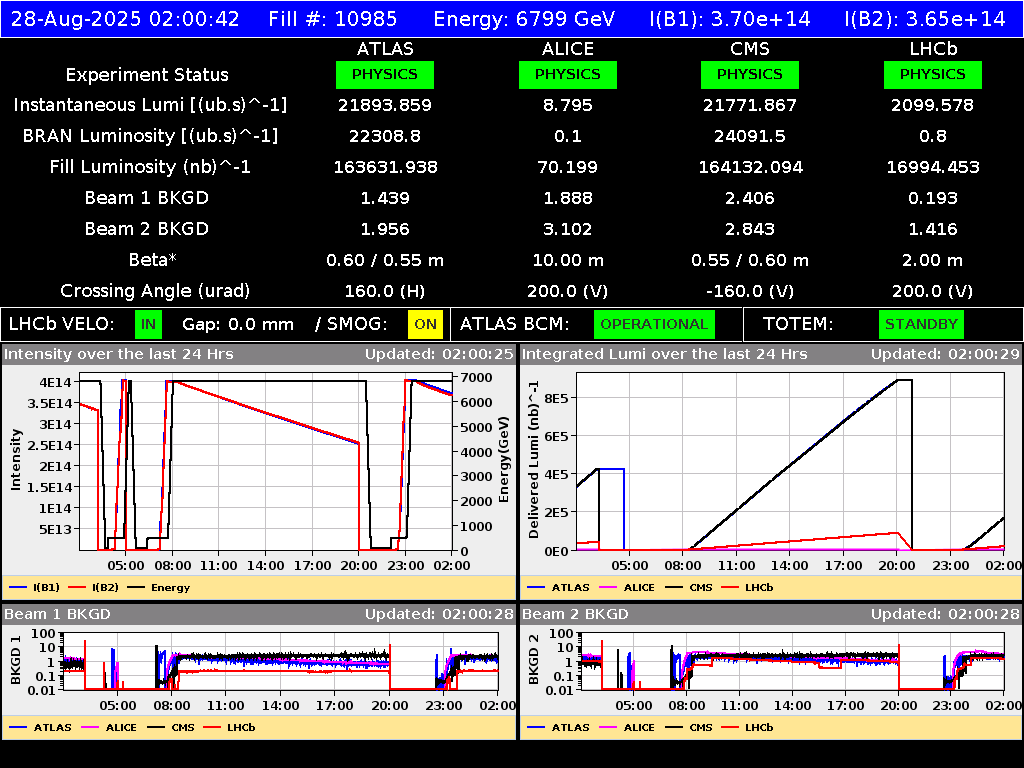The image size is (1024, 768).
Task: Click 'Updated: 02:00:25' on the Intensity panel
Action: click(439, 354)
